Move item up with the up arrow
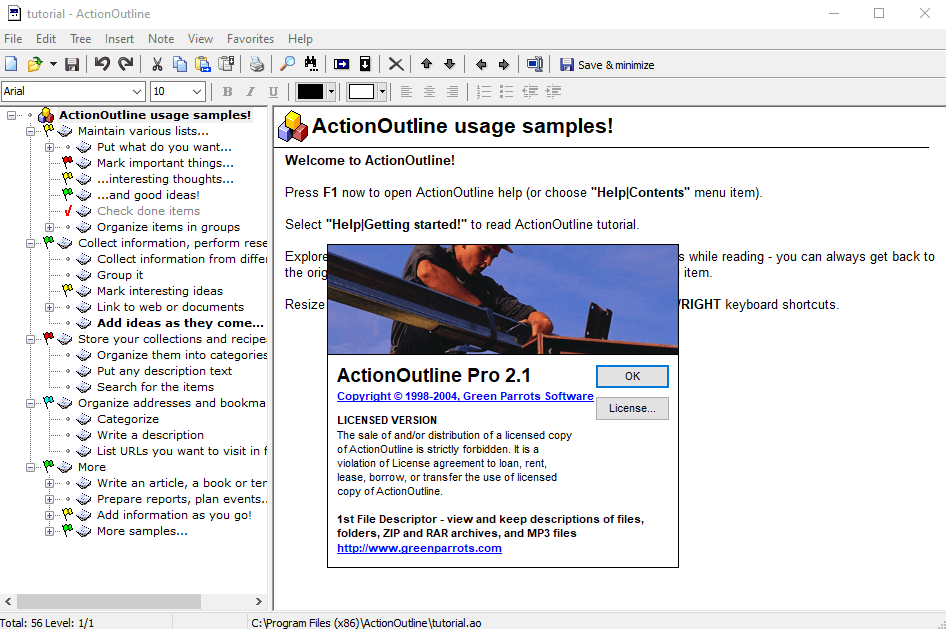The height and width of the screenshot is (629, 946). pyautogui.click(x=427, y=64)
